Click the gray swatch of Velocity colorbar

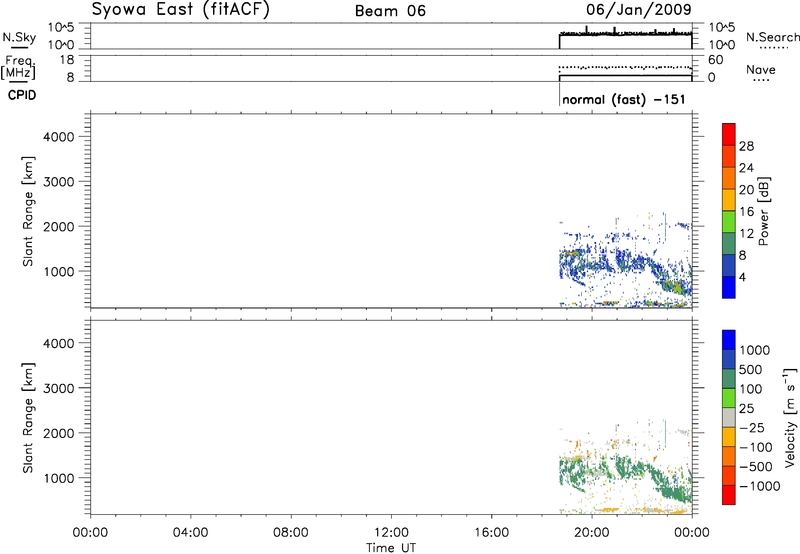pos(729,417)
